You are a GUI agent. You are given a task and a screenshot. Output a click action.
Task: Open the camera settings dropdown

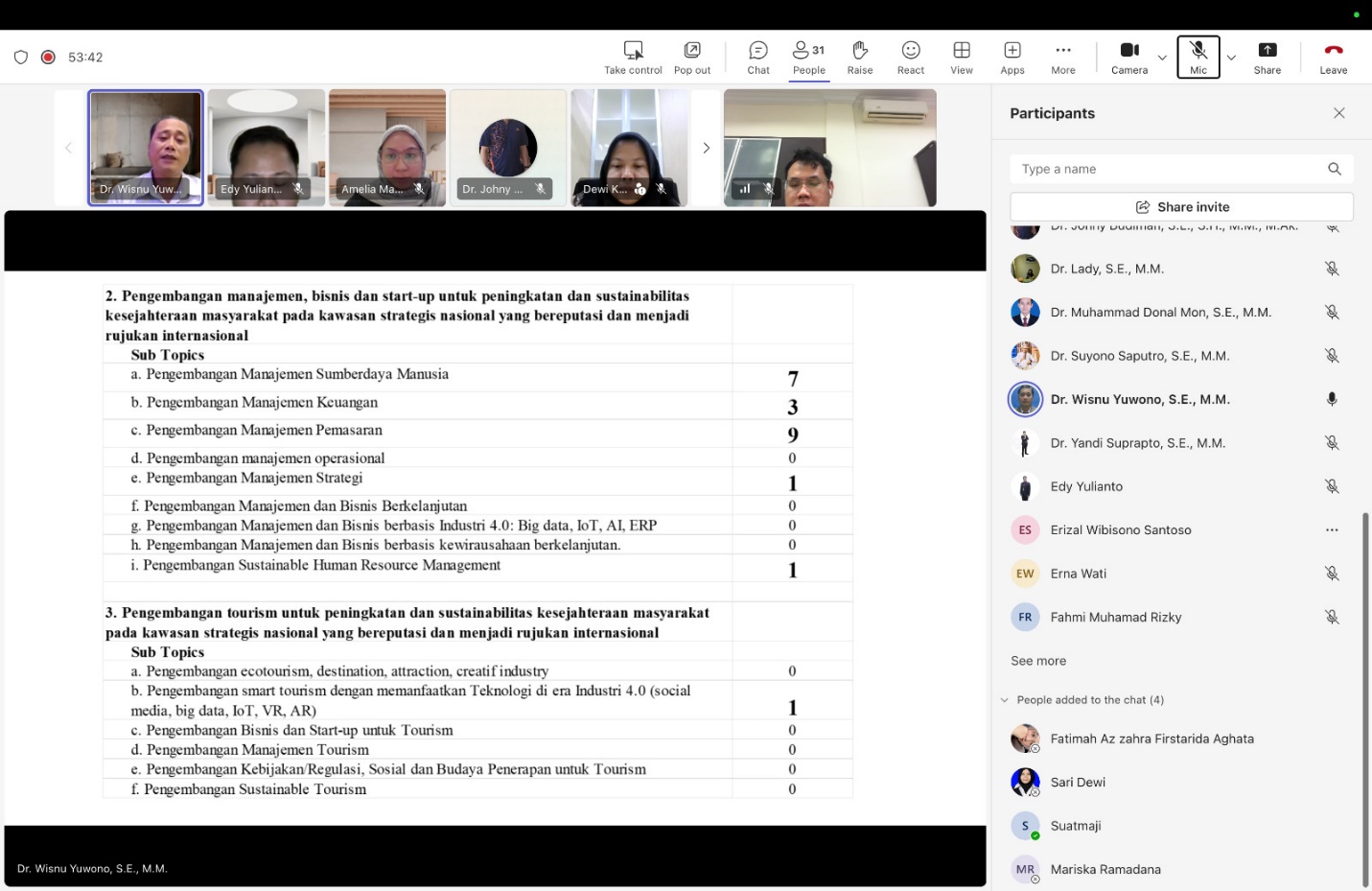(x=1162, y=58)
